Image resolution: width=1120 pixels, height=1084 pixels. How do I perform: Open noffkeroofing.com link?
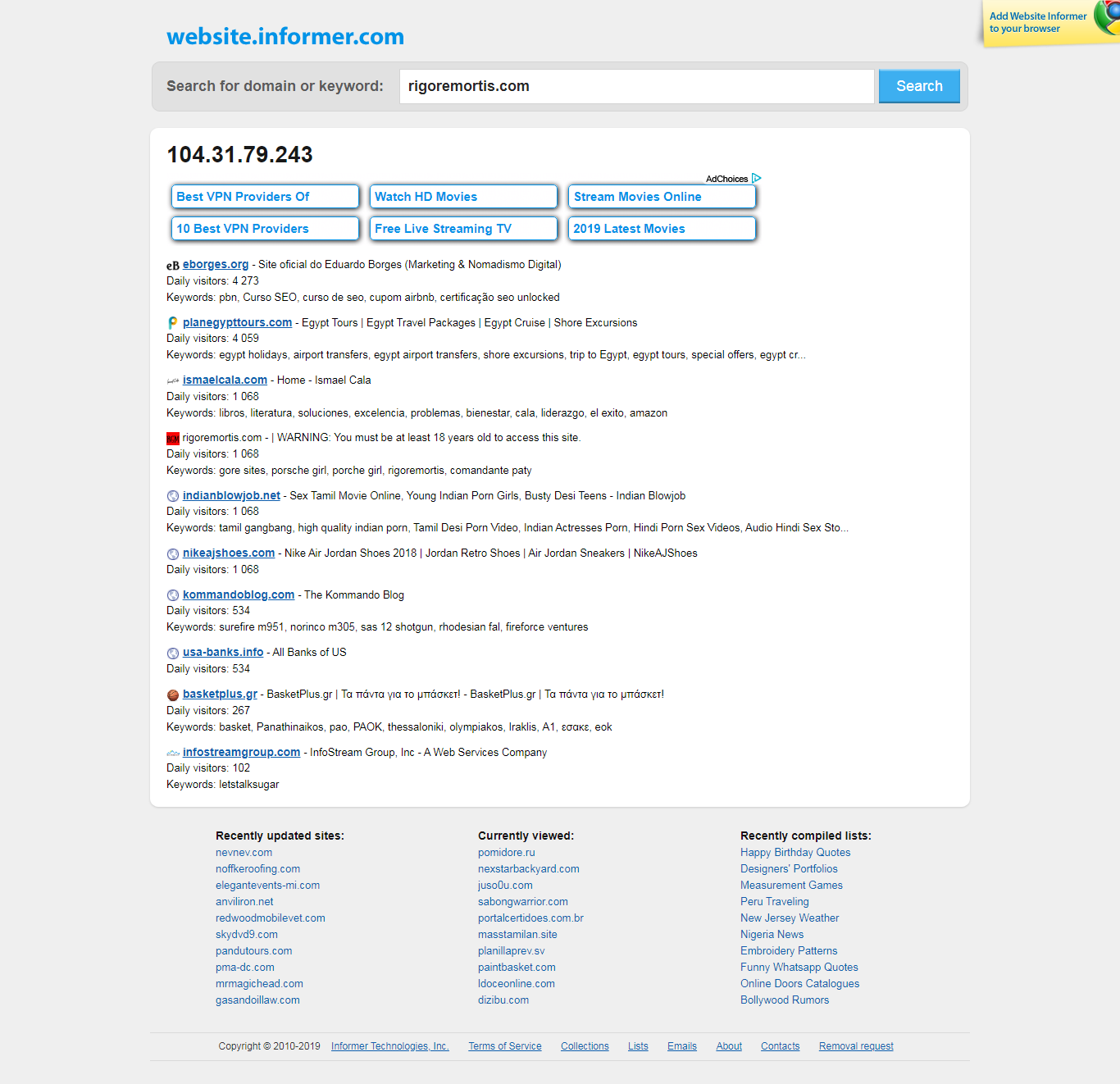pyautogui.click(x=257, y=869)
